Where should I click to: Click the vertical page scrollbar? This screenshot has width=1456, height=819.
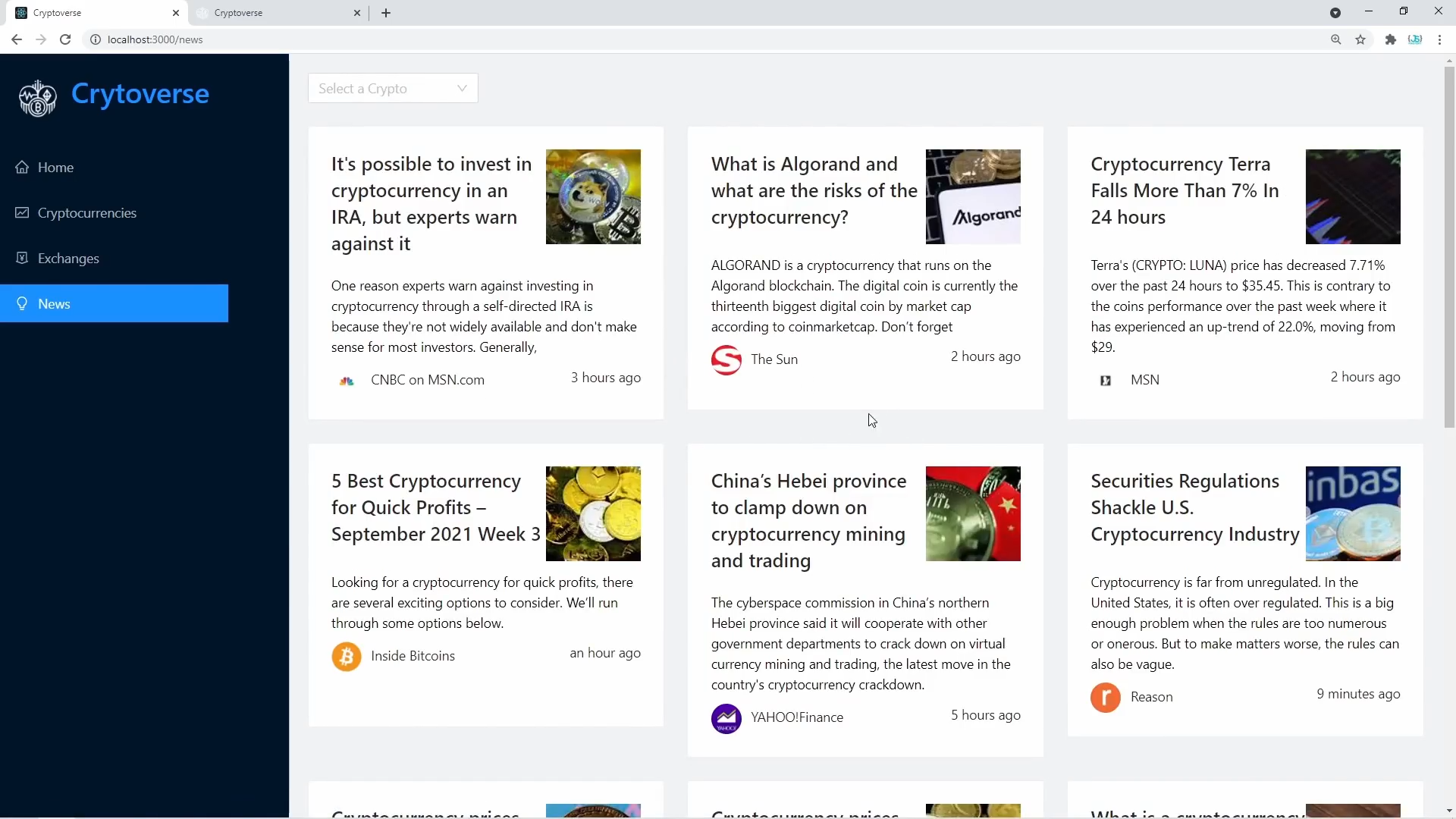point(1449,250)
